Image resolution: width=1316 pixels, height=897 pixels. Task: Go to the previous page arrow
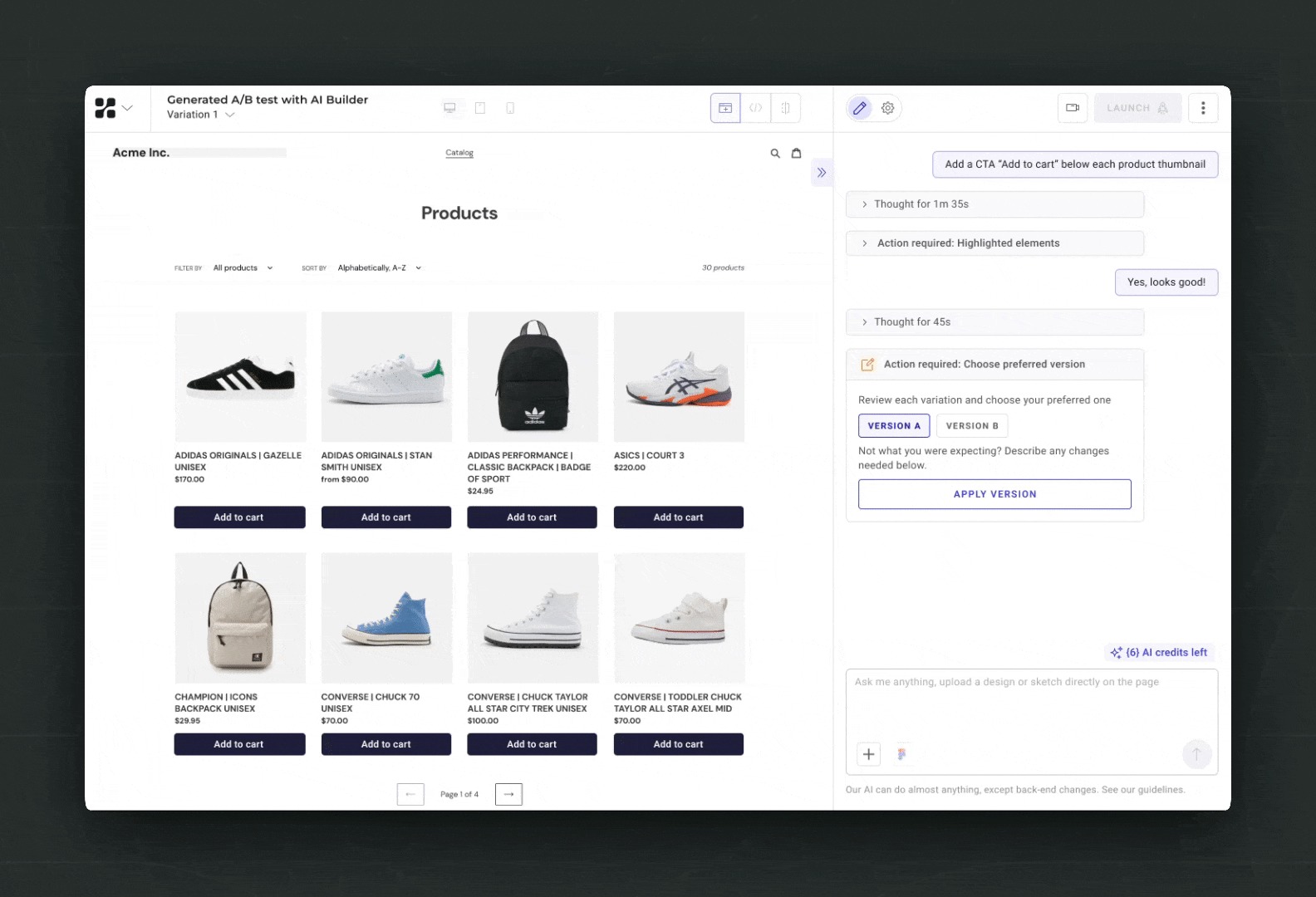410,795
